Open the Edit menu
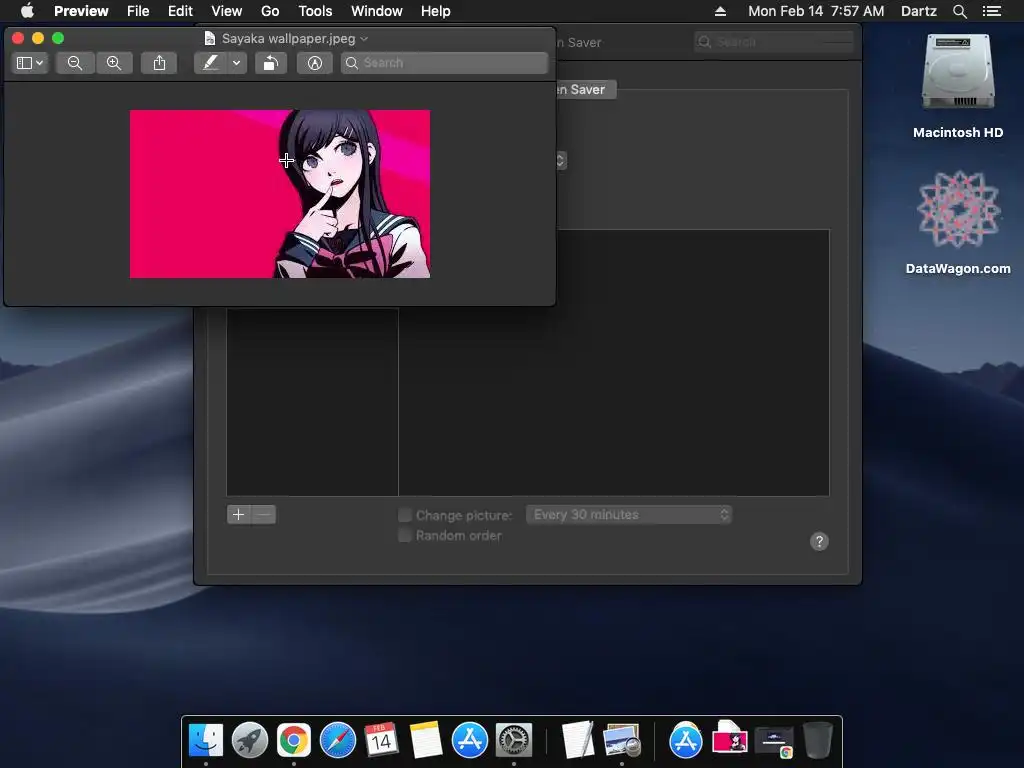The height and width of the screenshot is (768, 1024). tap(180, 11)
